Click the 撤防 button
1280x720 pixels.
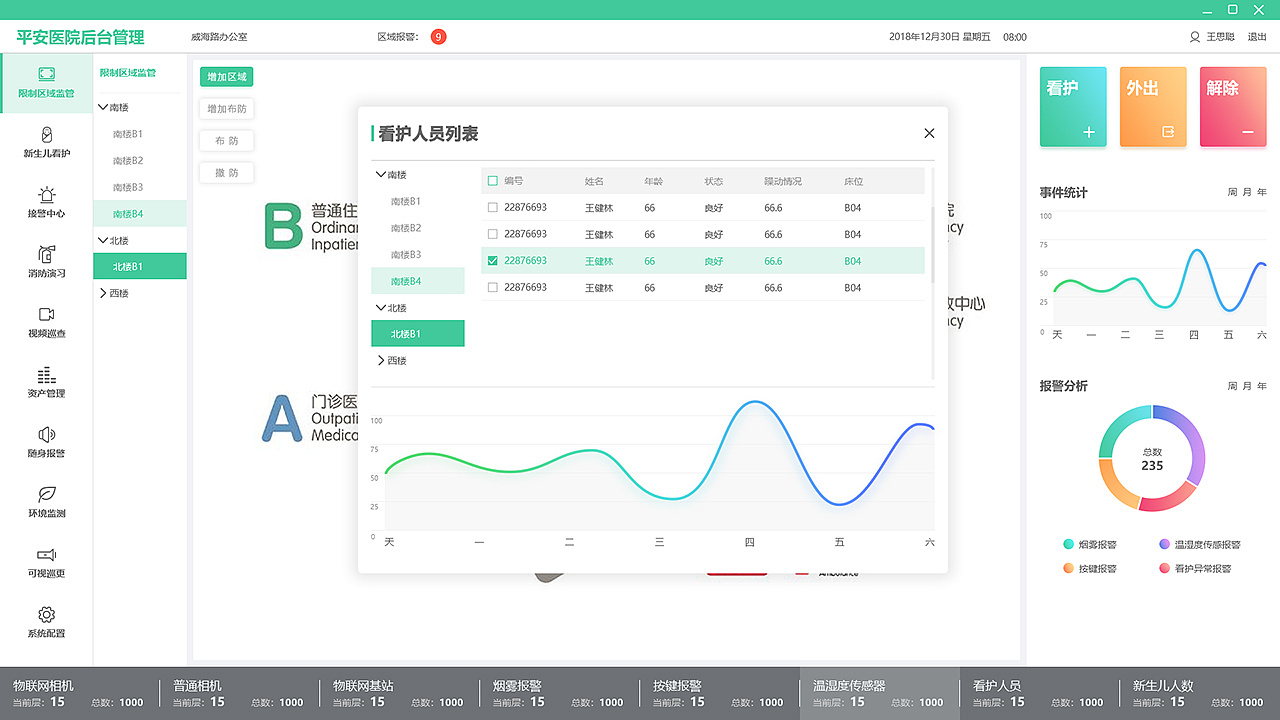[227, 172]
